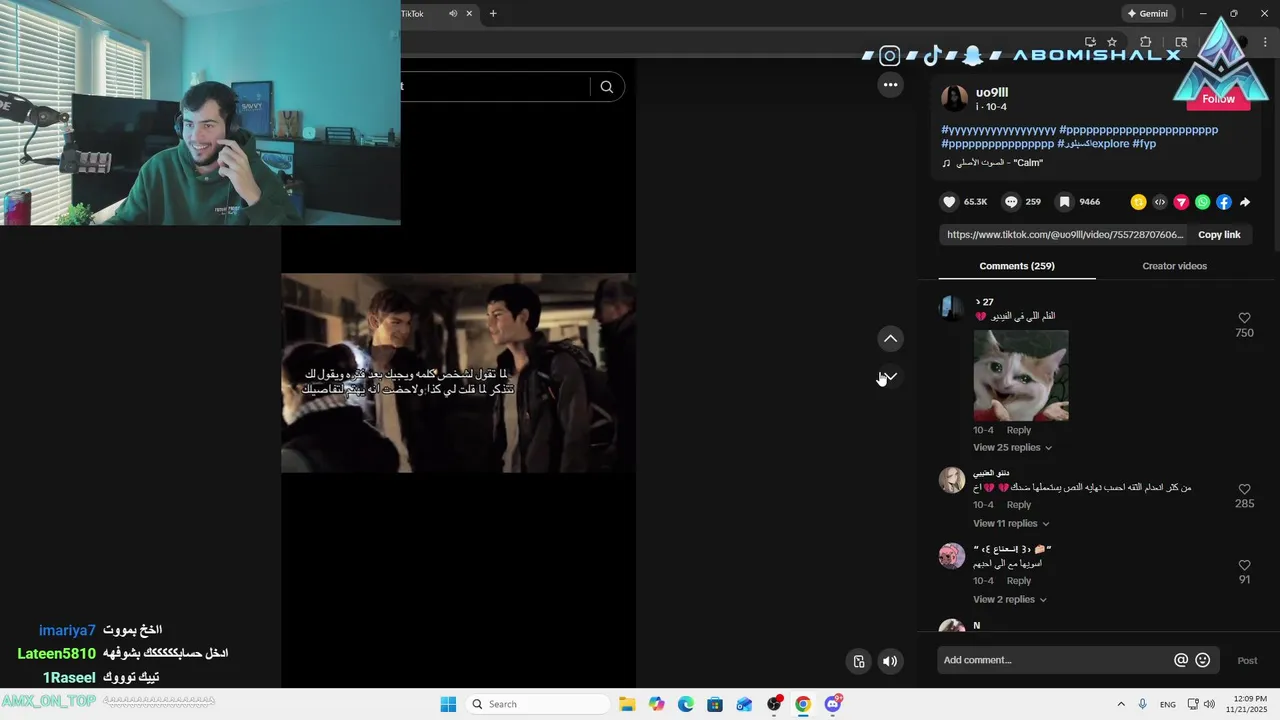Click the yellow repost icon
The width and height of the screenshot is (1280, 720).
[x=1138, y=202]
